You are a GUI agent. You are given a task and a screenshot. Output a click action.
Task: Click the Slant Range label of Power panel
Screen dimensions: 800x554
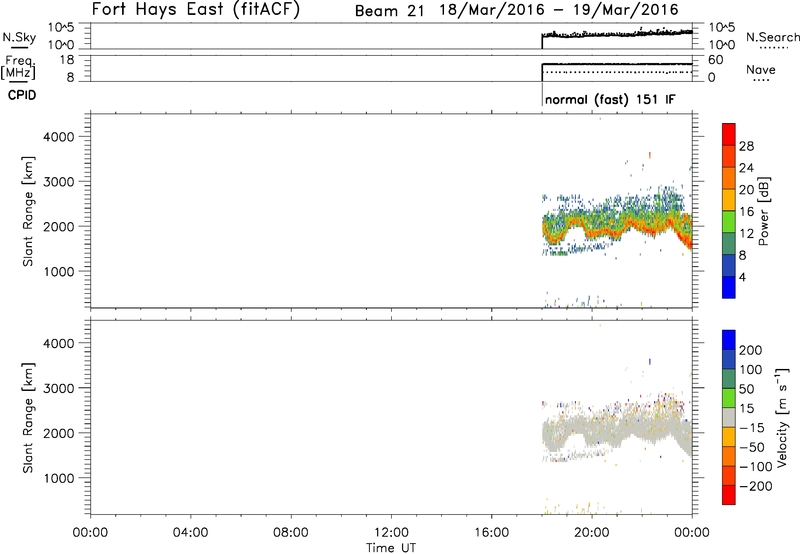click(28, 211)
